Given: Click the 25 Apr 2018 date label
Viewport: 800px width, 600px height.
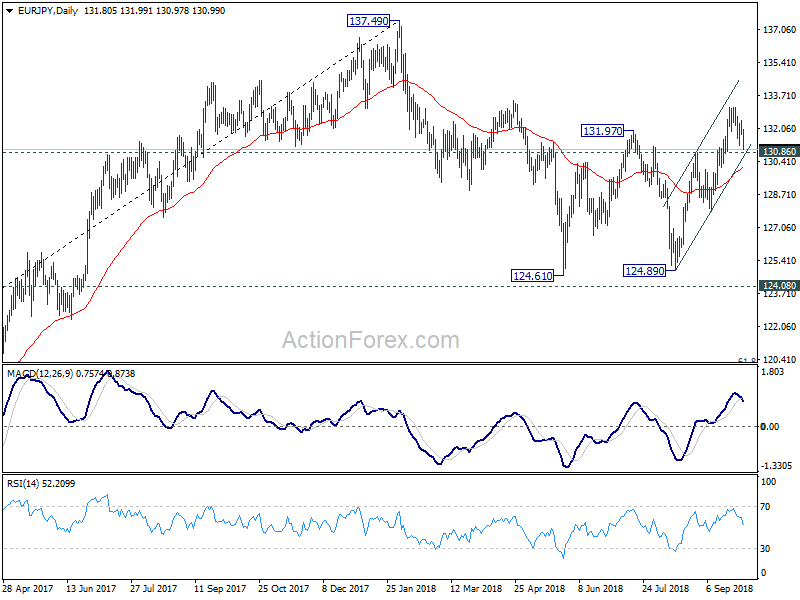Looking at the screenshot, I should click(x=539, y=588).
